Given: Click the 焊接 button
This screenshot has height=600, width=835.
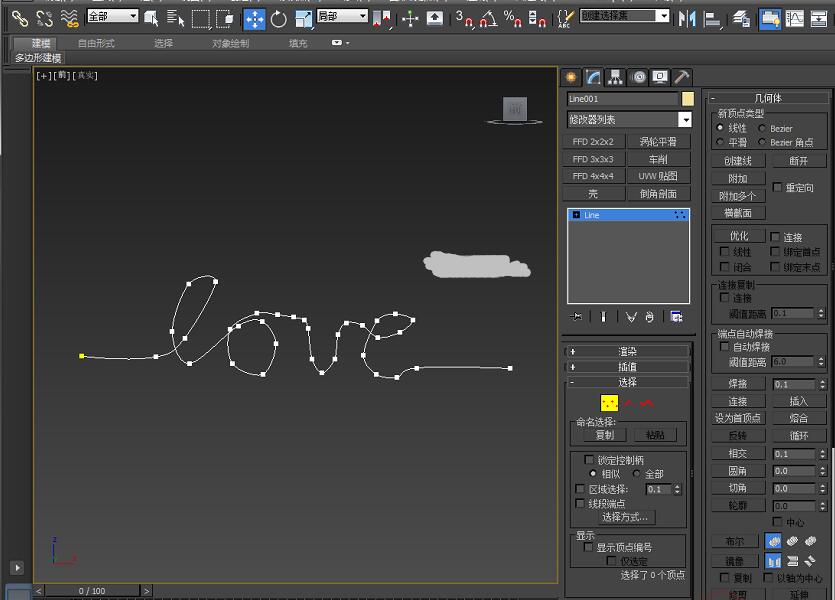Looking at the screenshot, I should click(737, 381).
